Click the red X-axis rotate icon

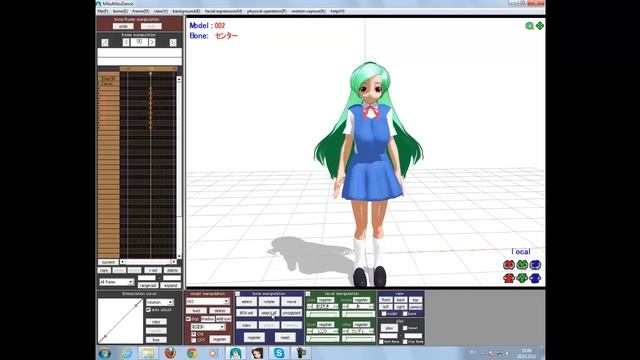(509, 265)
